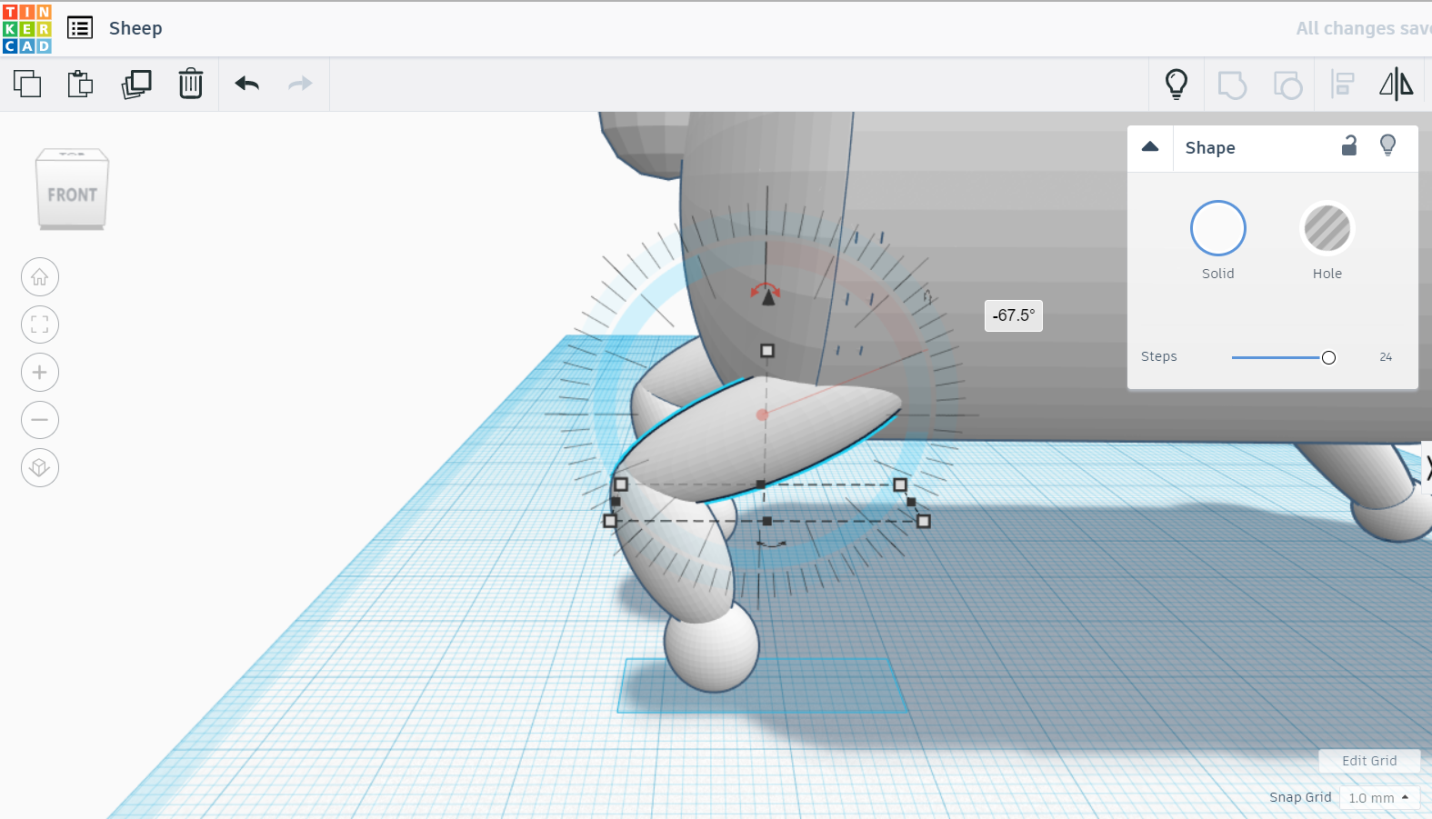Image resolution: width=1432 pixels, height=819 pixels.
Task: Click the Duplicate and repeat icon
Action: pyautogui.click(x=136, y=84)
